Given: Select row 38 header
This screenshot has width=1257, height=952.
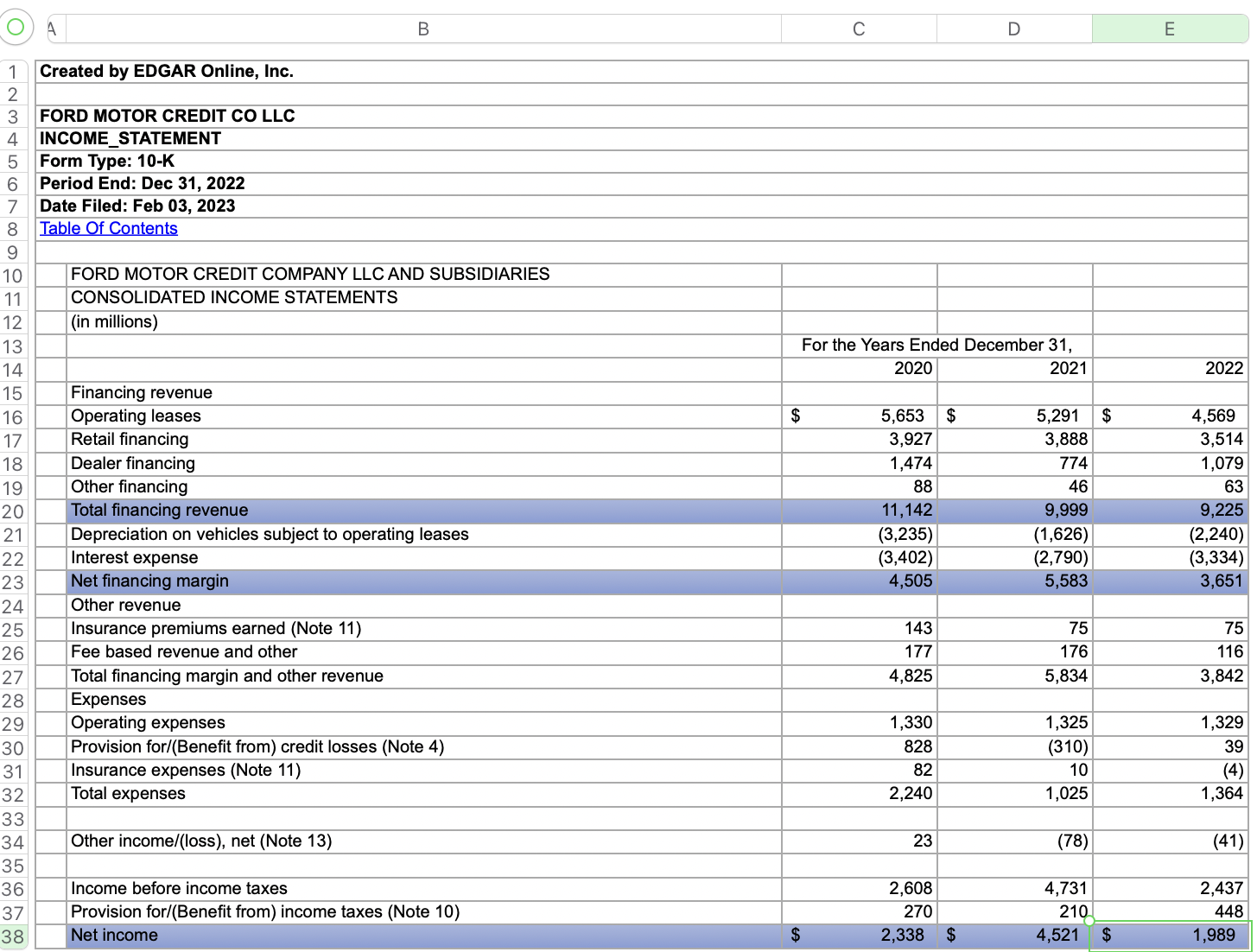Looking at the screenshot, I should (13, 936).
